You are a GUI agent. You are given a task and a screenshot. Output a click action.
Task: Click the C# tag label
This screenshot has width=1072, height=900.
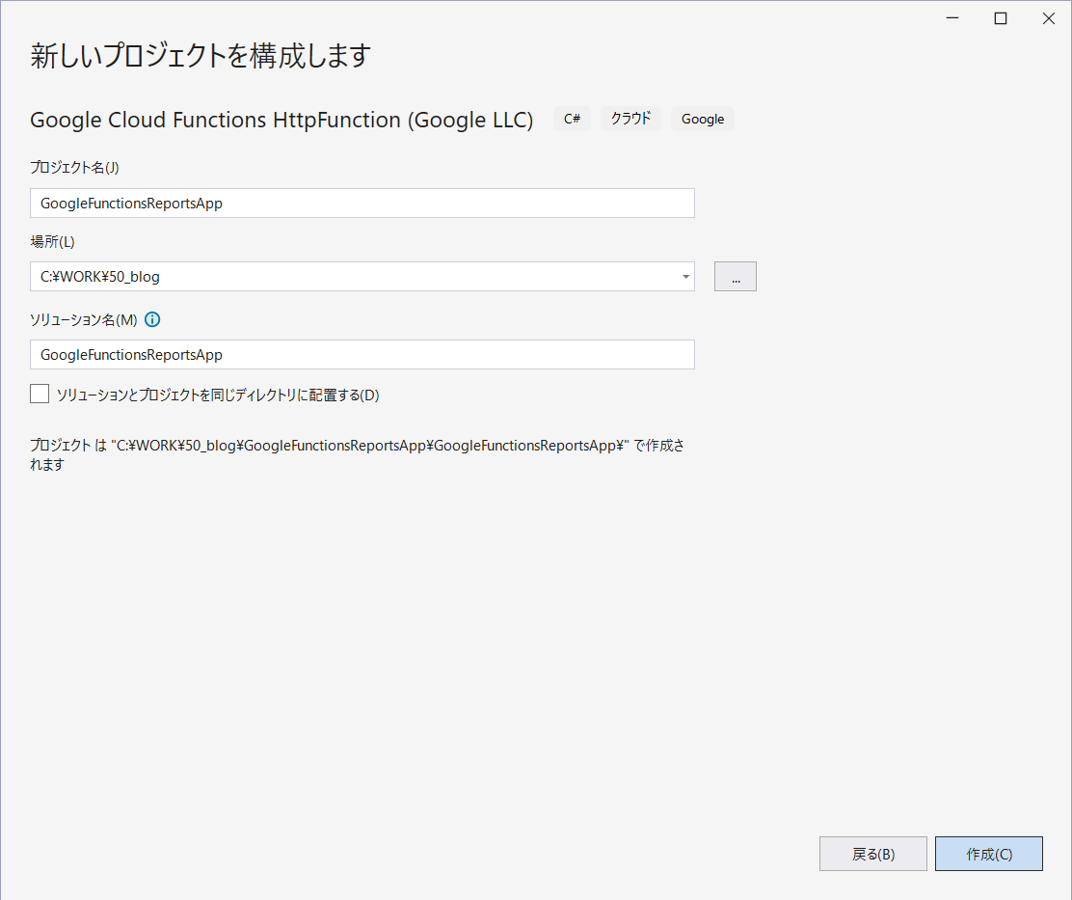(572, 119)
